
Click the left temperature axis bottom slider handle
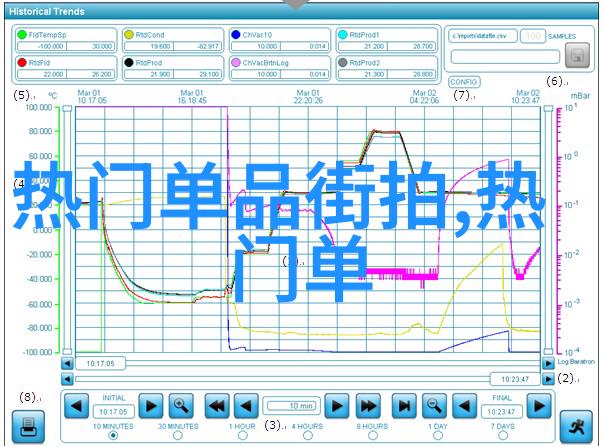click(x=67, y=351)
